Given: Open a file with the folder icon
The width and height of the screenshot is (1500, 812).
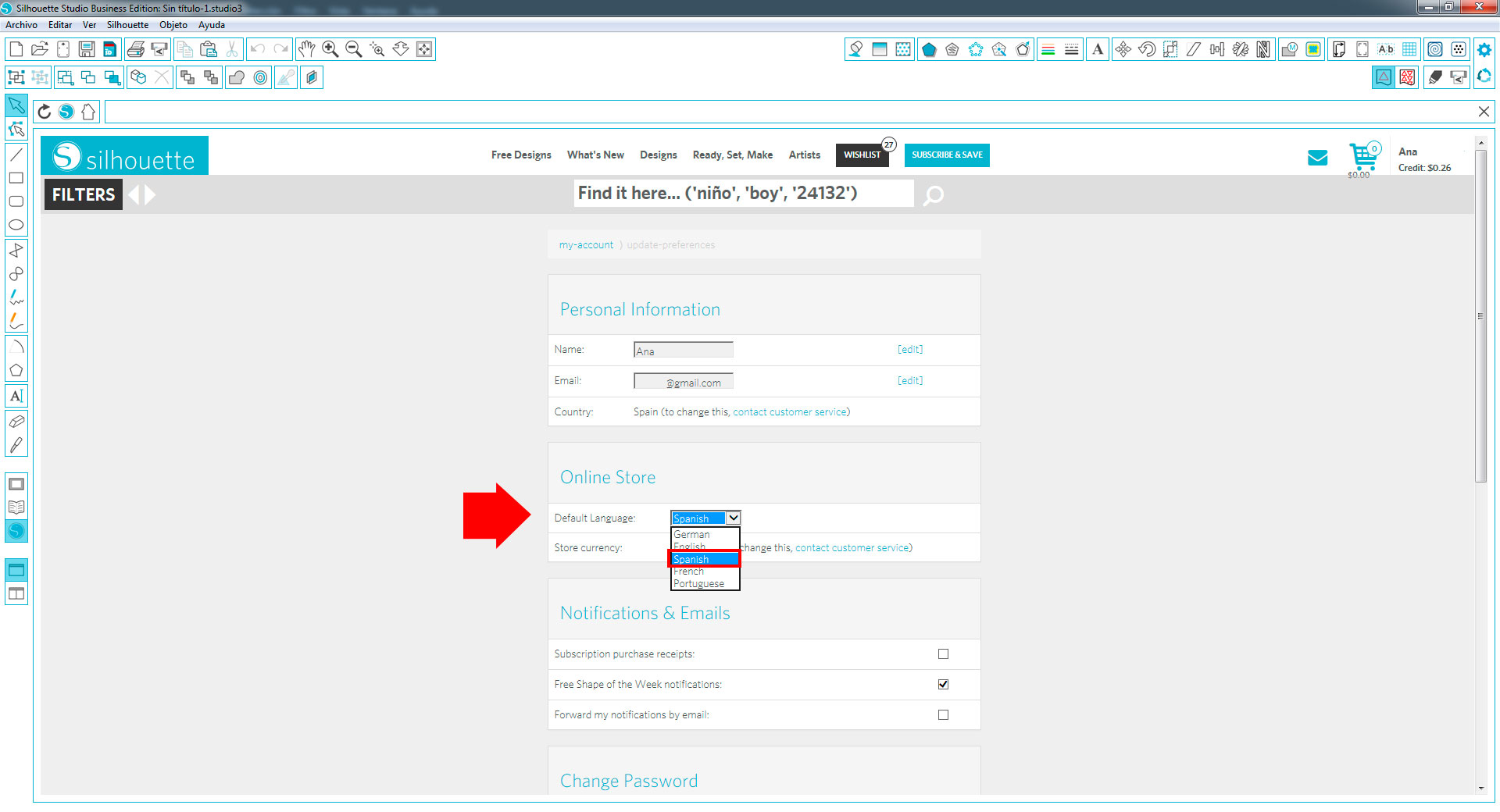Looking at the screenshot, I should coord(40,49).
